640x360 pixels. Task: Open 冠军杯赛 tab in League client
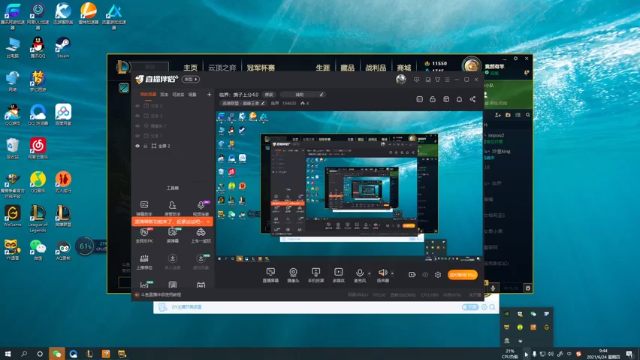261,68
